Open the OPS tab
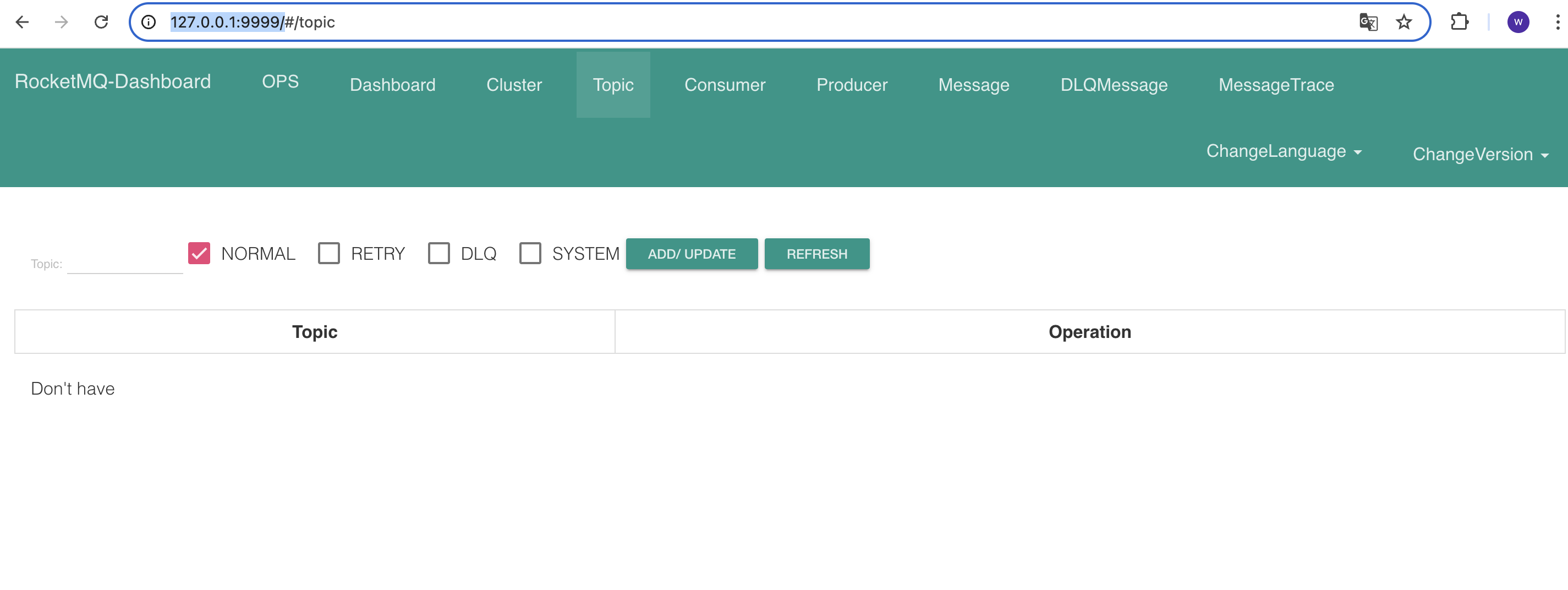 pyautogui.click(x=280, y=81)
